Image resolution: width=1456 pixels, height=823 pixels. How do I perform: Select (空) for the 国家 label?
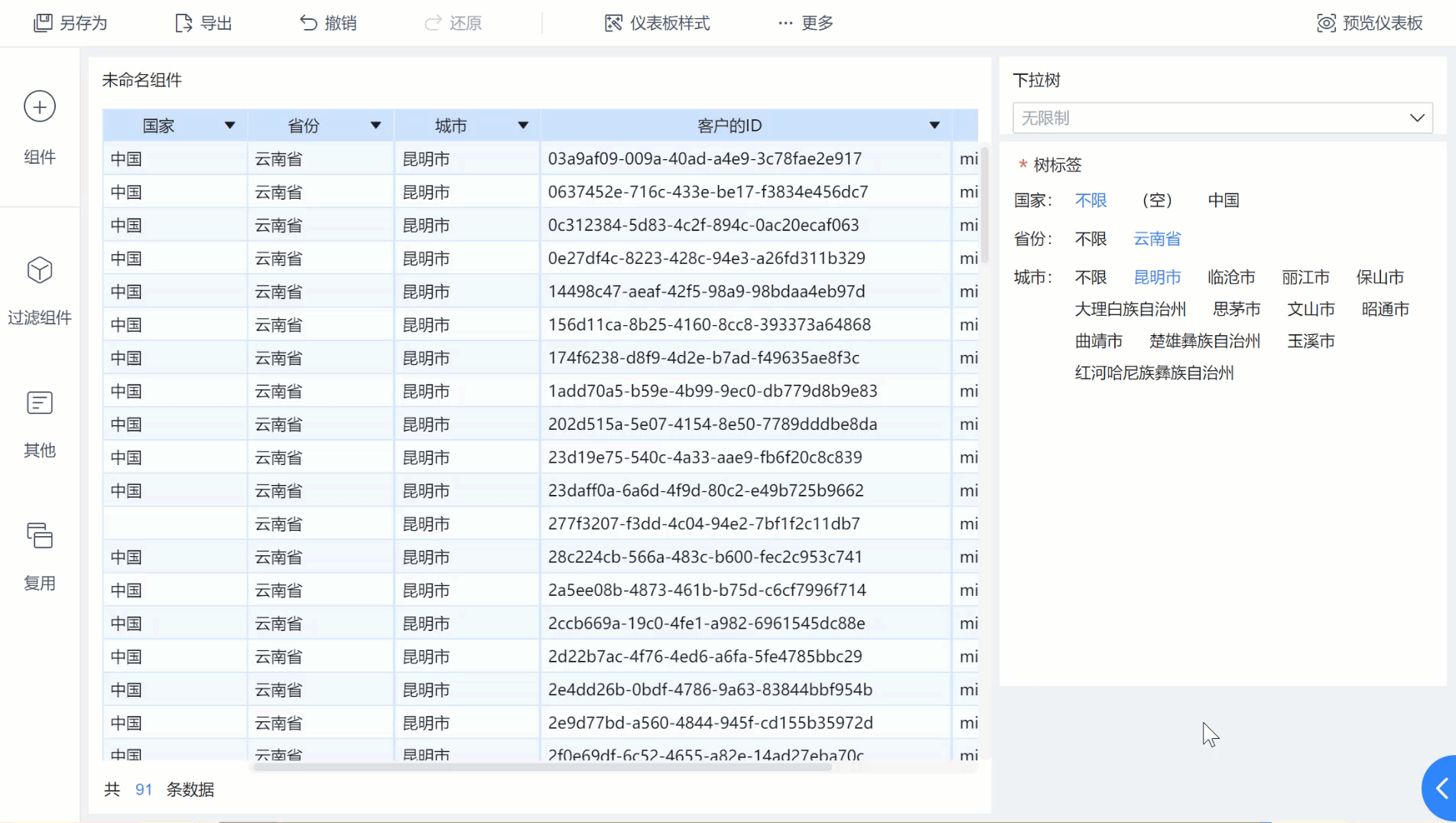[1156, 200]
